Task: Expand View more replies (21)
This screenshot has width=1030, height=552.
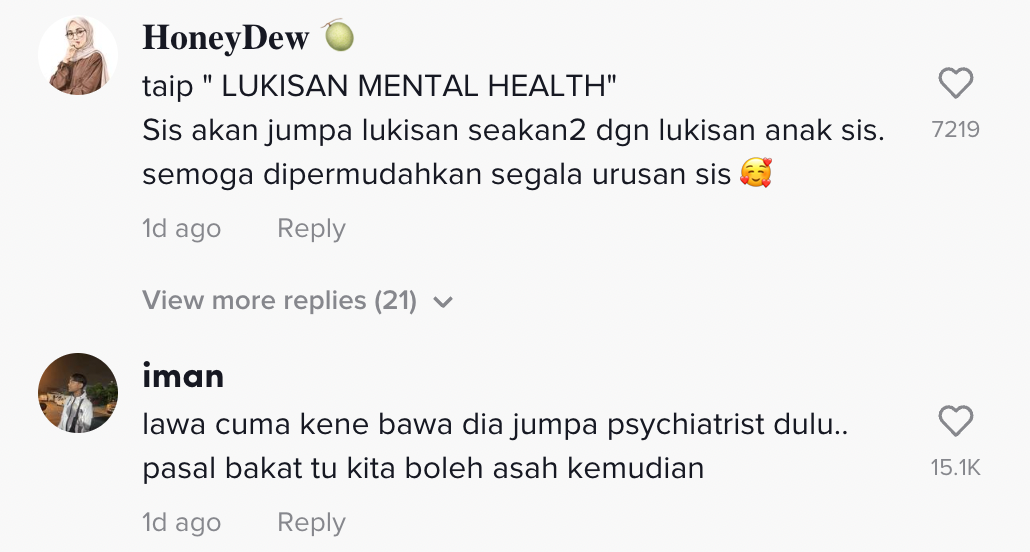Action: 298,300
